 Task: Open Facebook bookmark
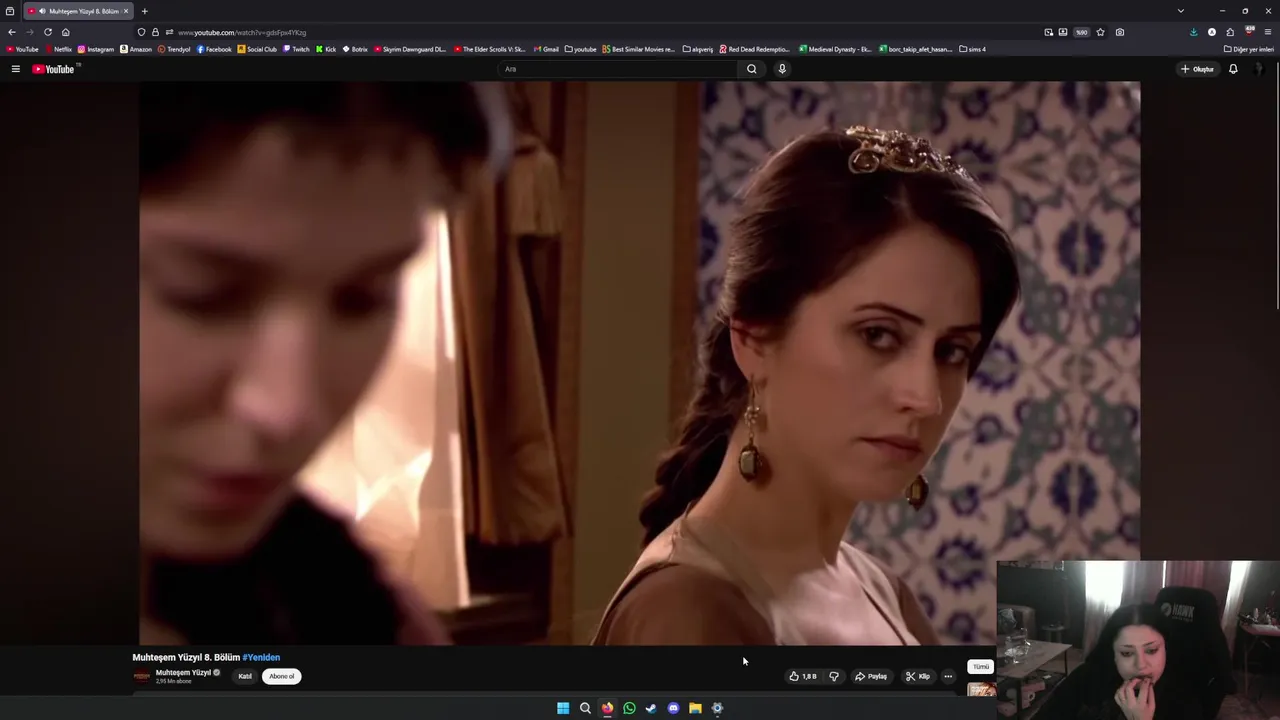click(214, 49)
